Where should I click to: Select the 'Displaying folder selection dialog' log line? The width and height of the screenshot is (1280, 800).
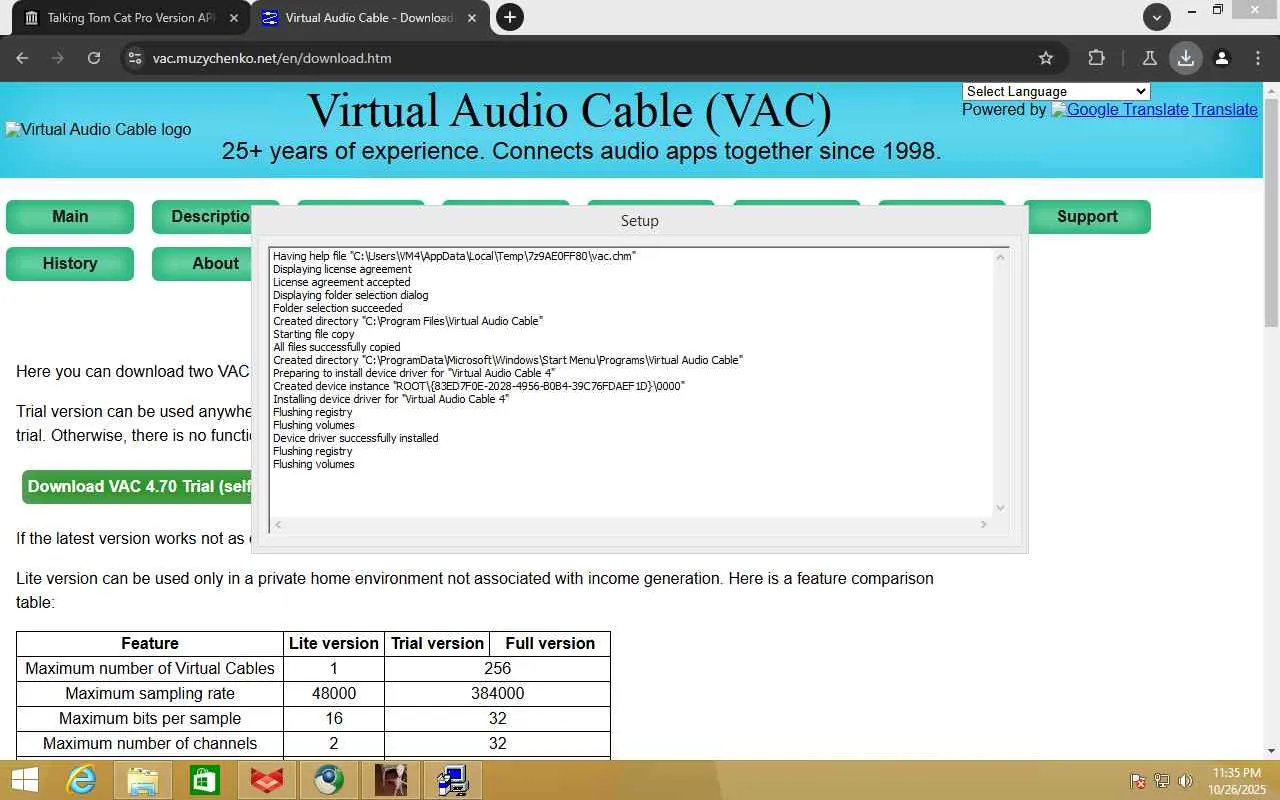(350, 295)
